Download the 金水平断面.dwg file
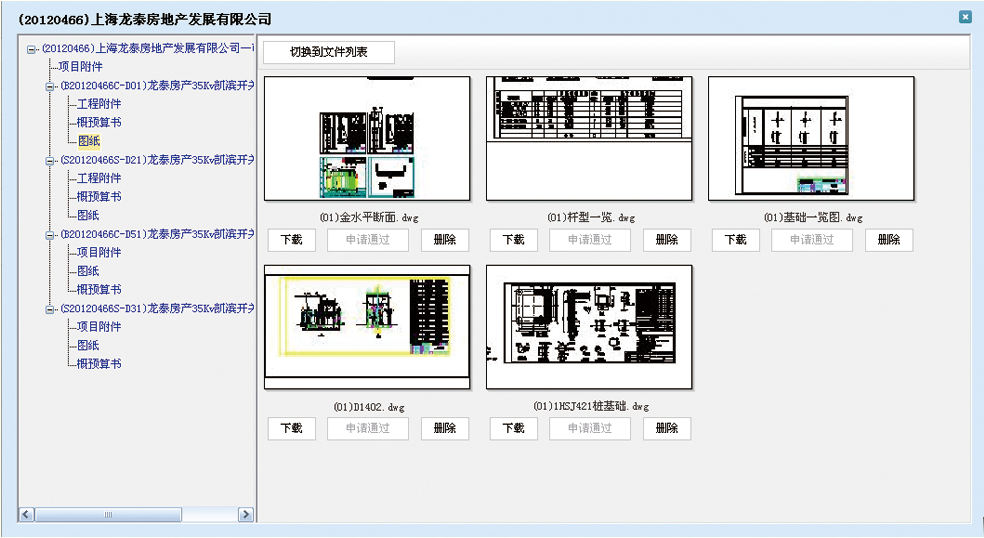Viewport: 984px width, 538px height. 291,240
